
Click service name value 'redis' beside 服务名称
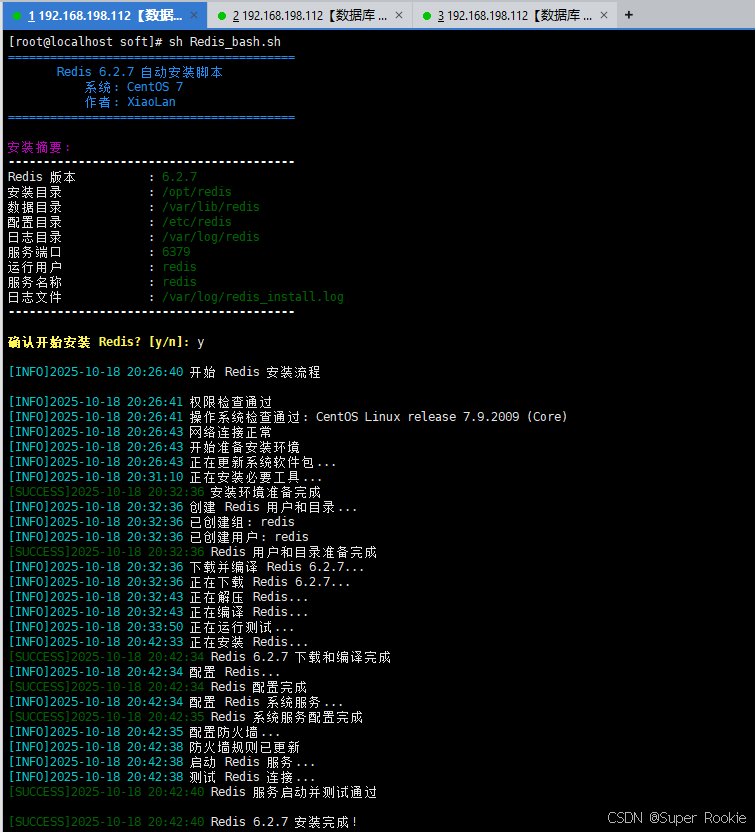pyautogui.click(x=179, y=282)
